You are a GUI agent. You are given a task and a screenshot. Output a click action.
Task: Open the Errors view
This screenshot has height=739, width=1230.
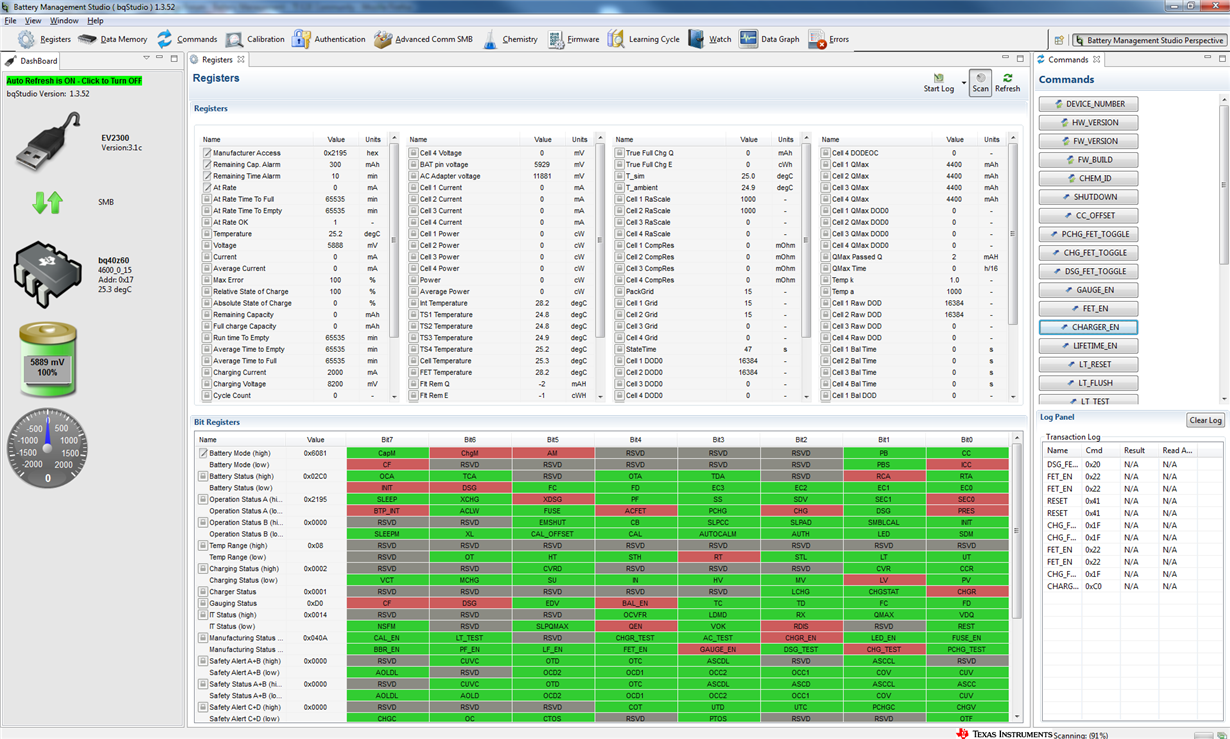(829, 40)
